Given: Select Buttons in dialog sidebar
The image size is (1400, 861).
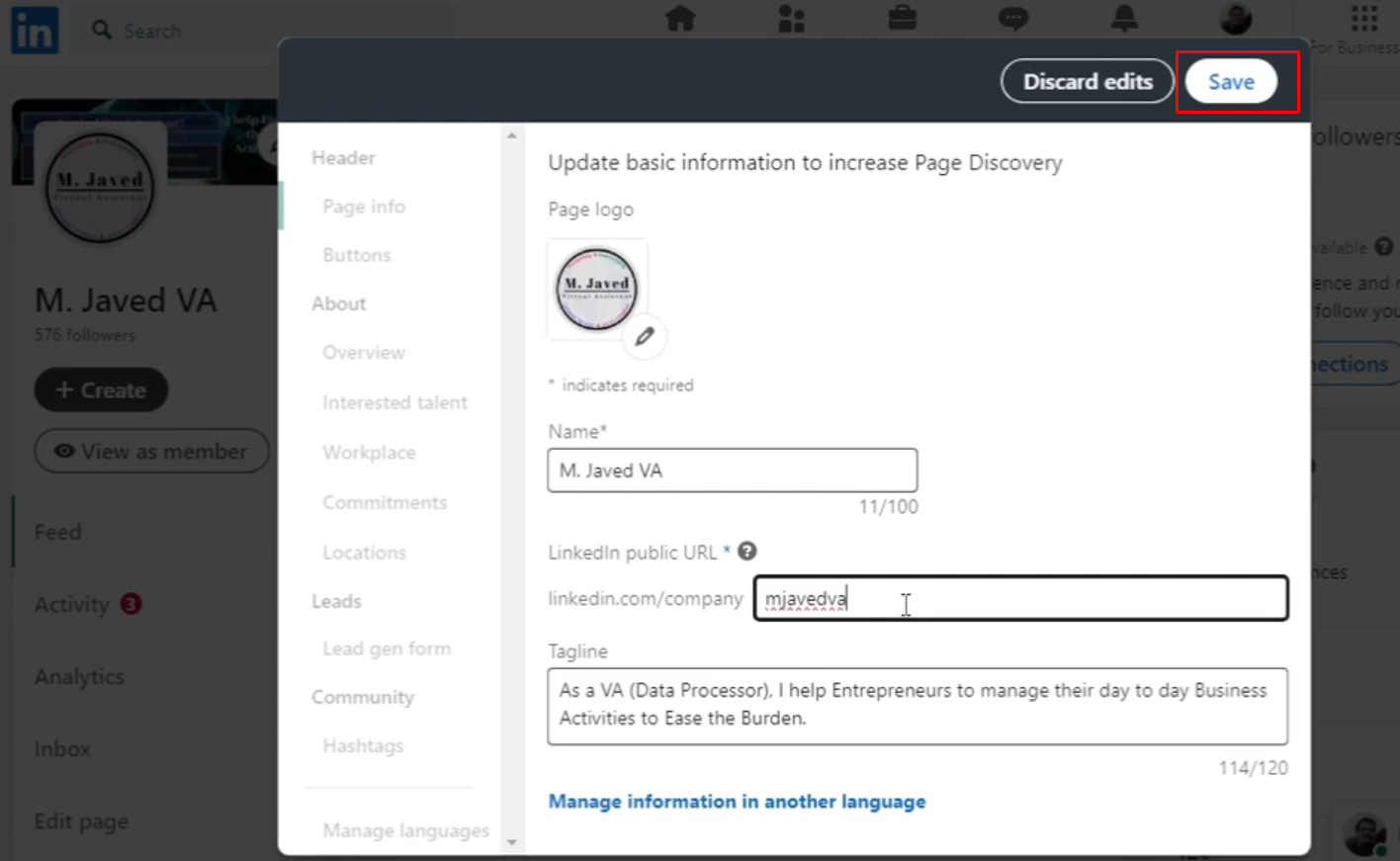Looking at the screenshot, I should (x=357, y=255).
